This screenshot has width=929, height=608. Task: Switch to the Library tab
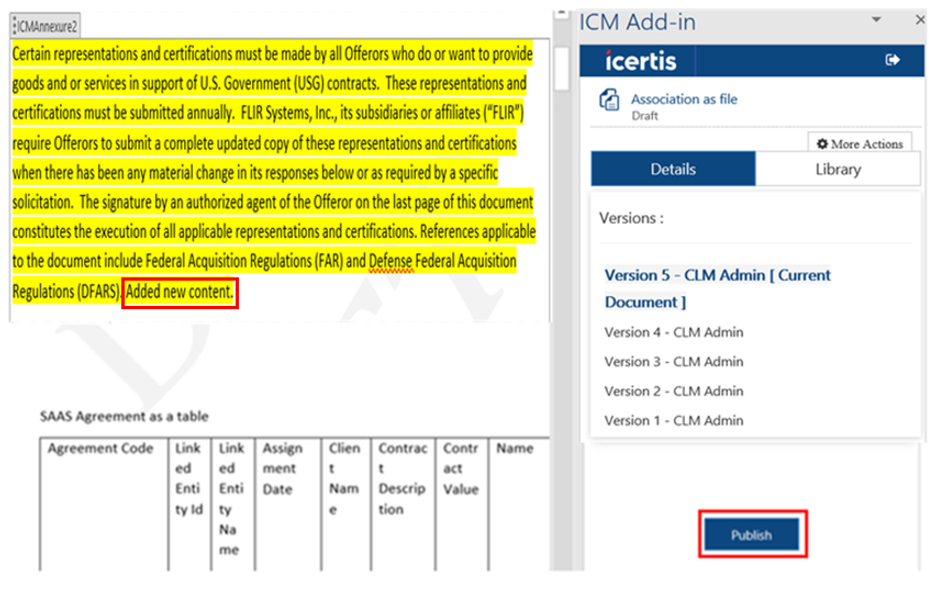837,169
